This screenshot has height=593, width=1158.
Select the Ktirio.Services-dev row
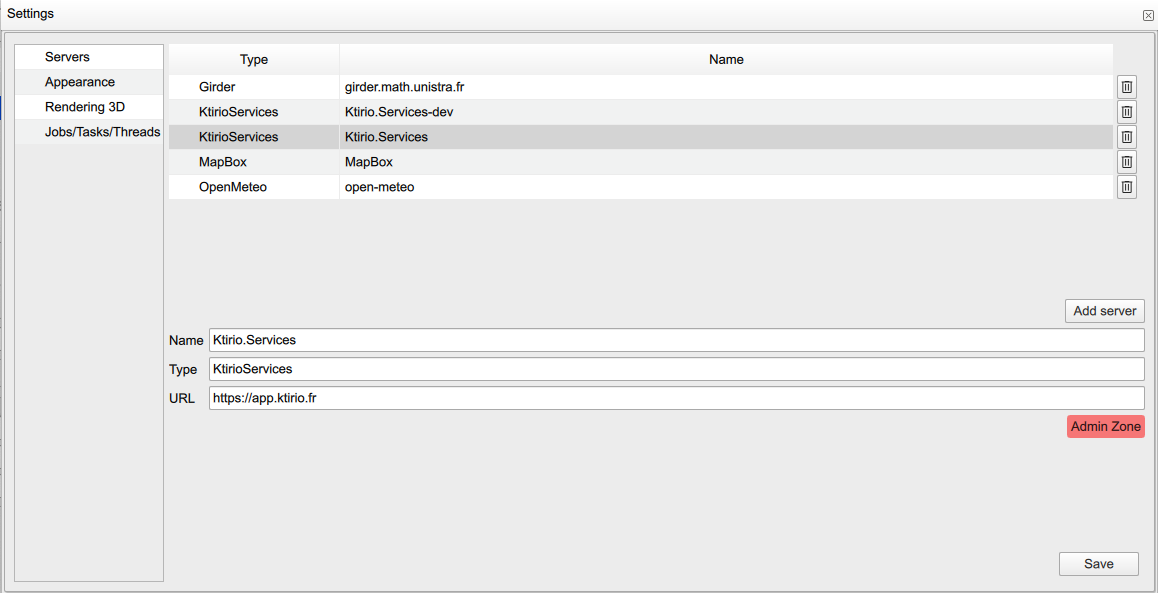[500, 112]
